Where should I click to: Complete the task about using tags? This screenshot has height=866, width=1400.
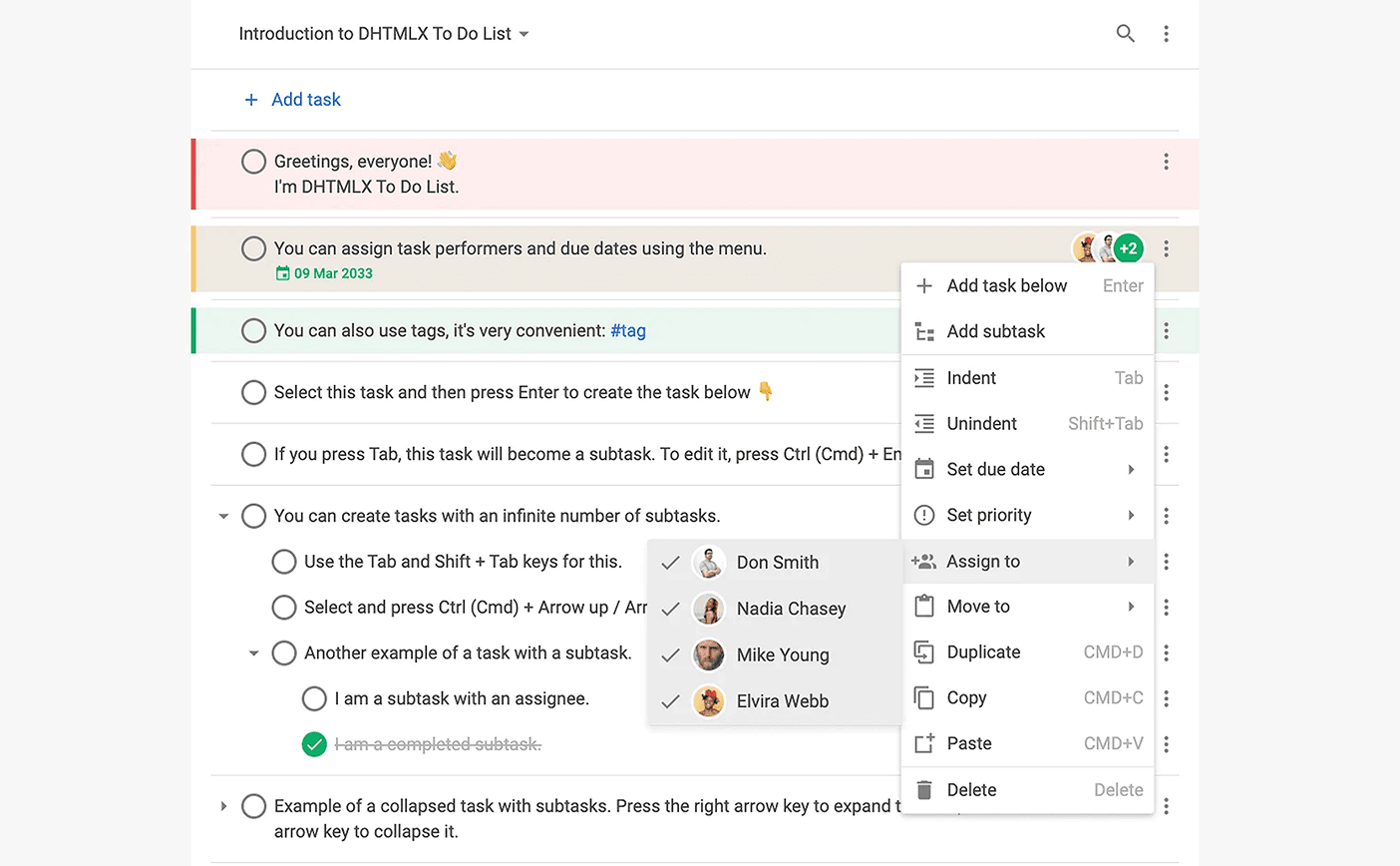[253, 331]
